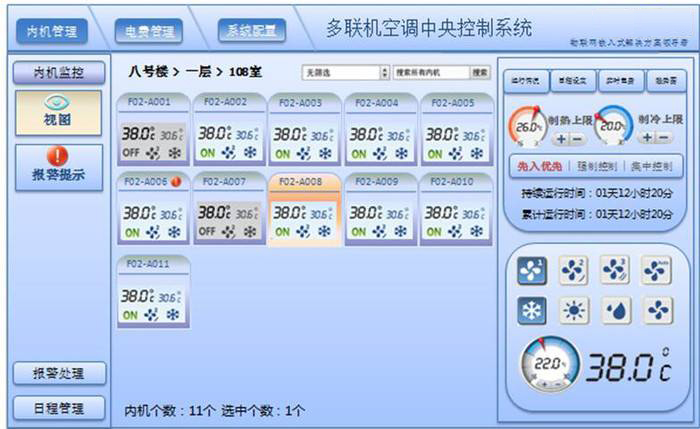Select the dehumidify water drop mode
700x429 pixels.
(615, 310)
